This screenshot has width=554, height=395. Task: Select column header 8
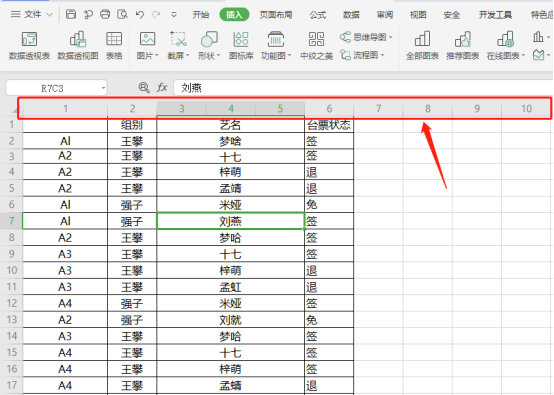(428, 108)
